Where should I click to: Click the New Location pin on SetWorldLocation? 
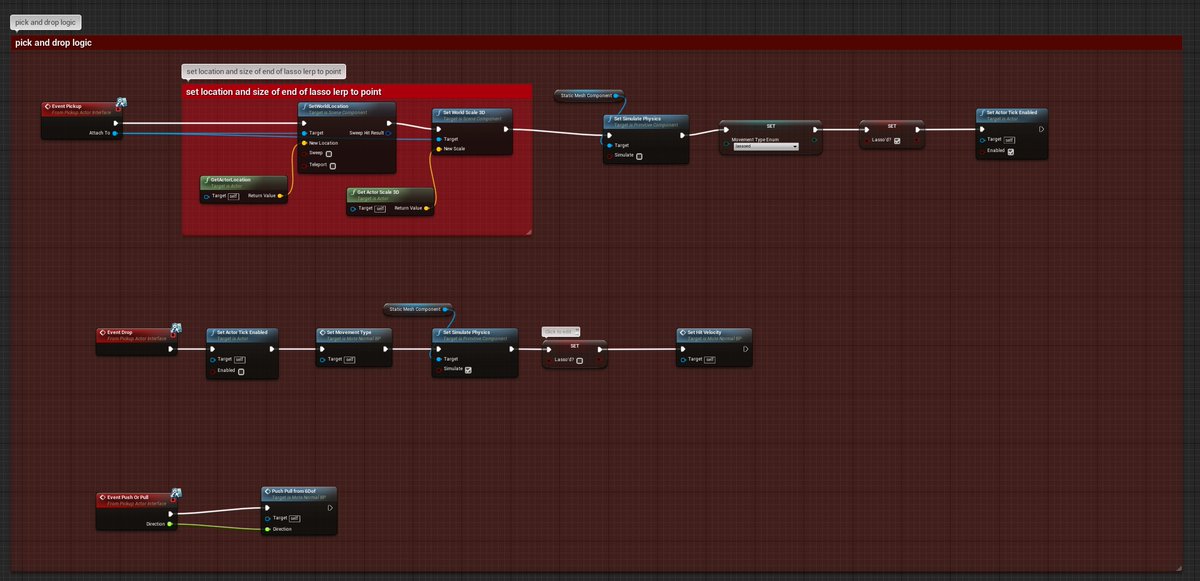coord(304,143)
